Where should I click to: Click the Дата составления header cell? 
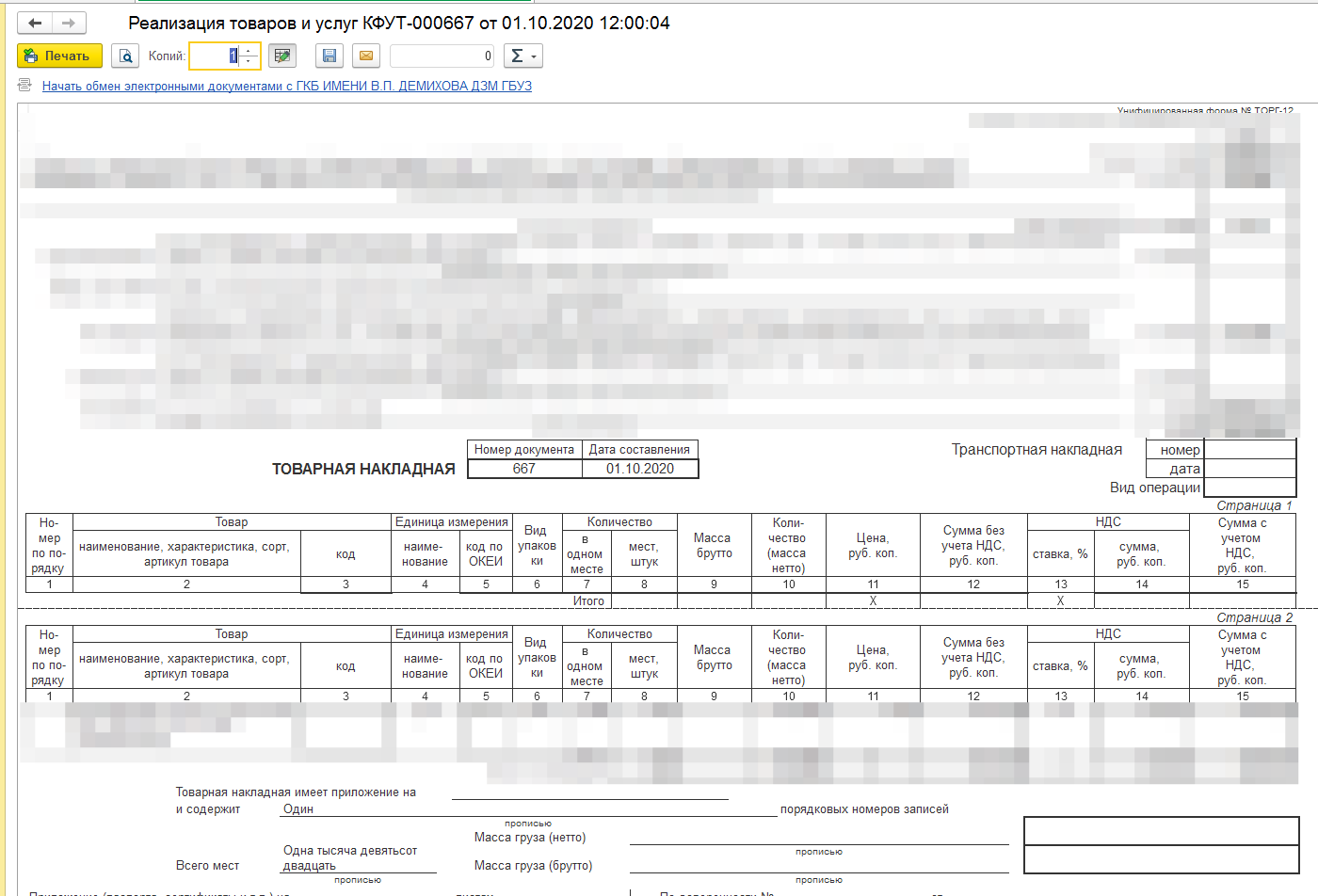(640, 449)
